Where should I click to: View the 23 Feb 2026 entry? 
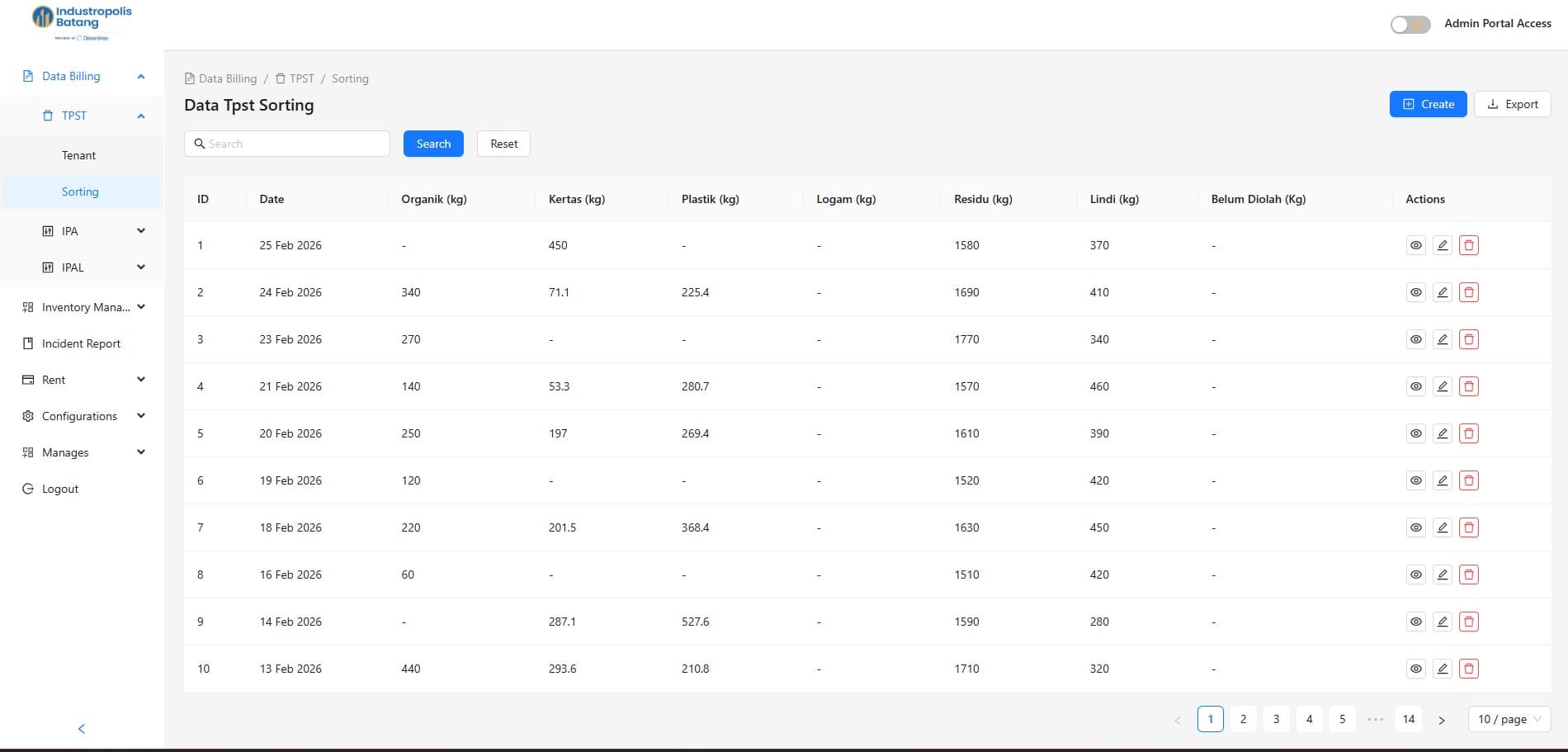1416,339
